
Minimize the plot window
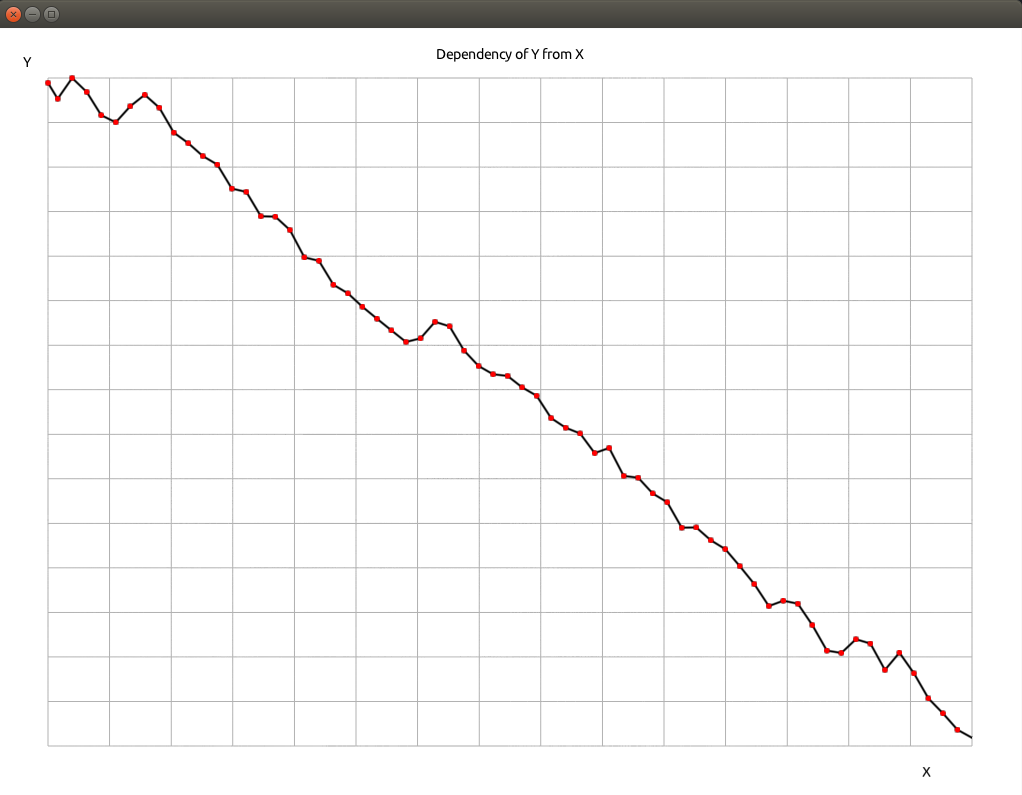[33, 14]
